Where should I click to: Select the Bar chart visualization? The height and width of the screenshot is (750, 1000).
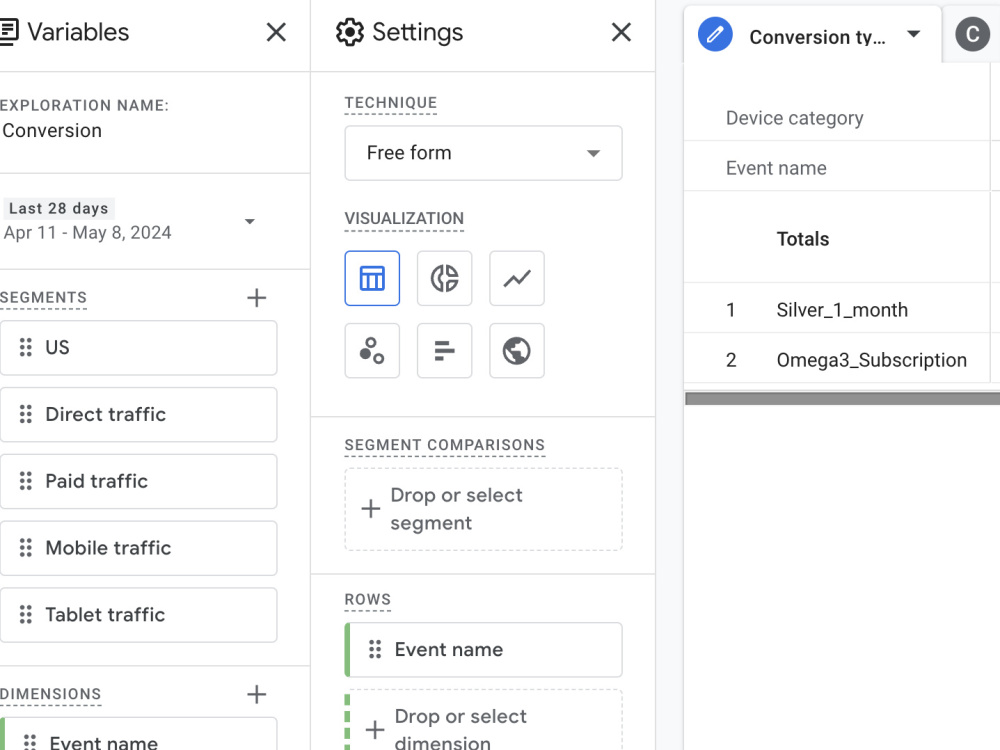click(x=445, y=350)
